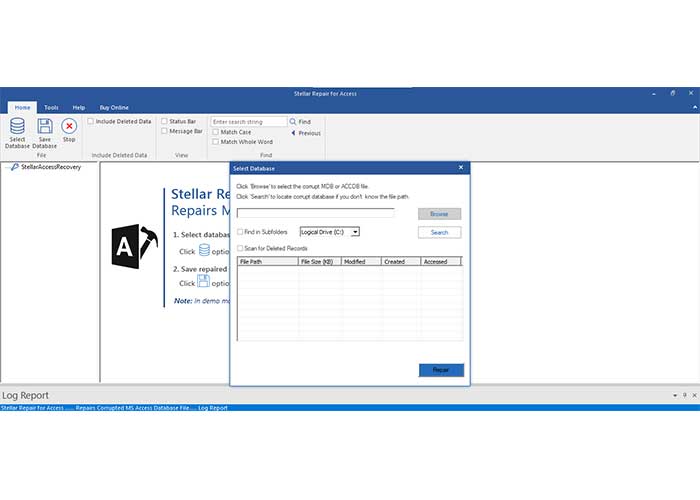Toggle the Message Bar checkbox
The height and width of the screenshot is (500, 700).
tap(164, 131)
